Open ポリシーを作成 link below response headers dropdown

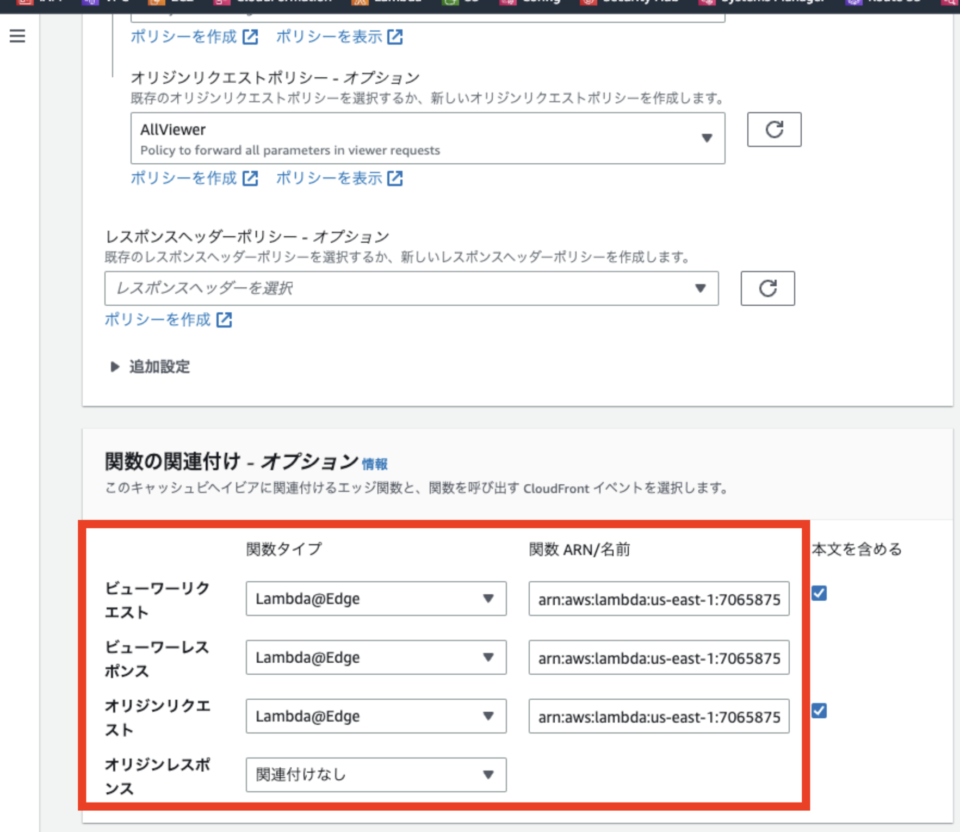point(168,320)
